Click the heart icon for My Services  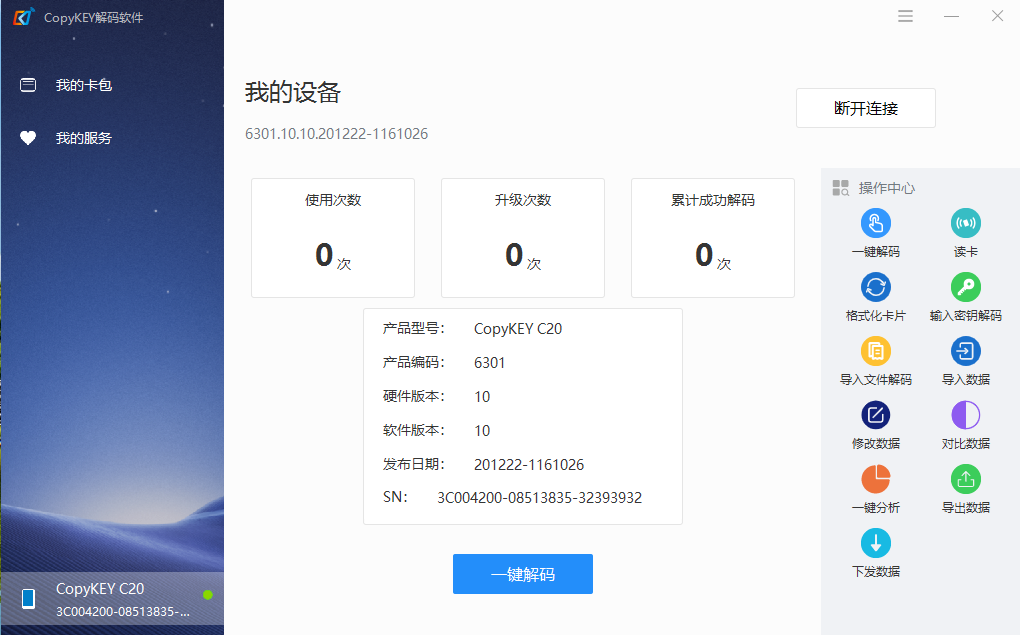(x=28, y=138)
